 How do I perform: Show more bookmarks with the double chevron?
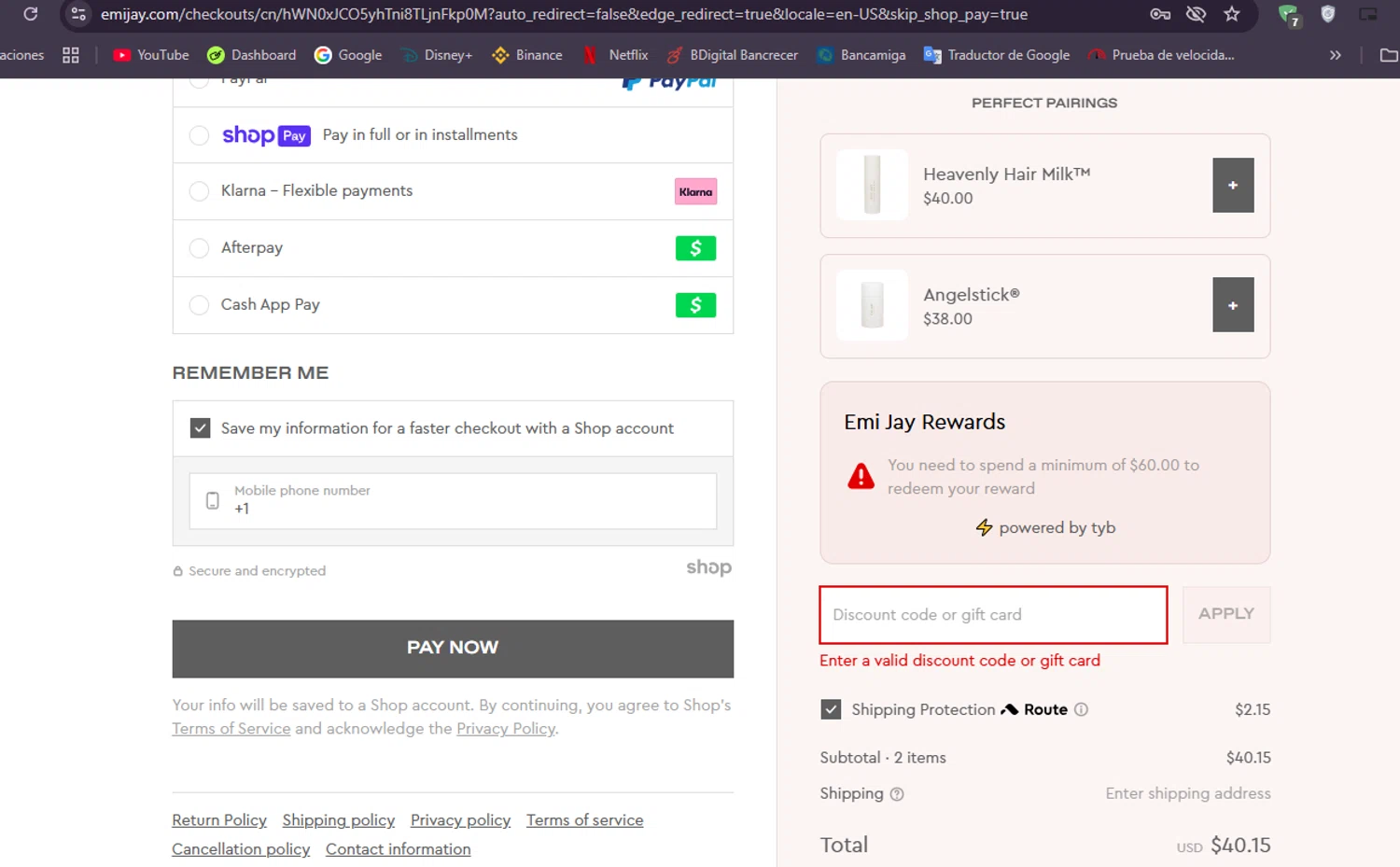(1336, 55)
